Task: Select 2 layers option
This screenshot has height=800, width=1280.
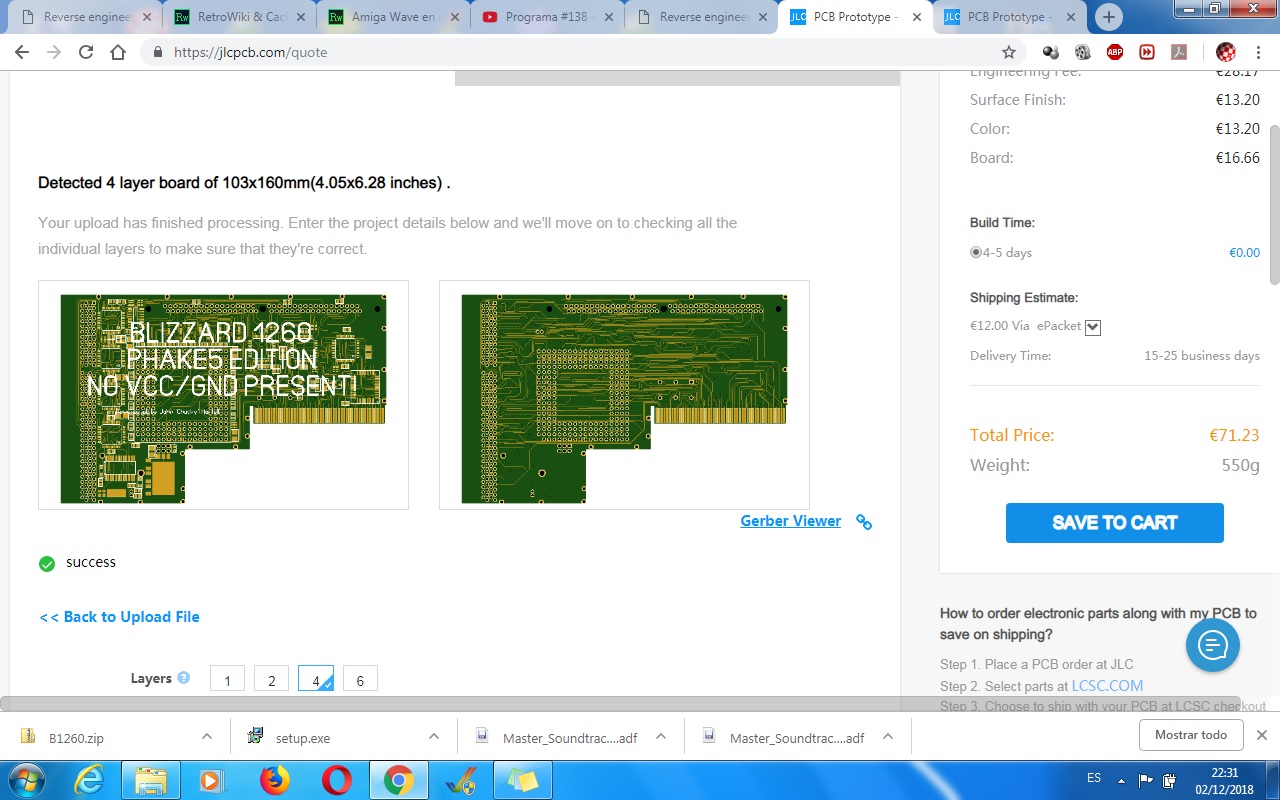Action: click(271, 679)
